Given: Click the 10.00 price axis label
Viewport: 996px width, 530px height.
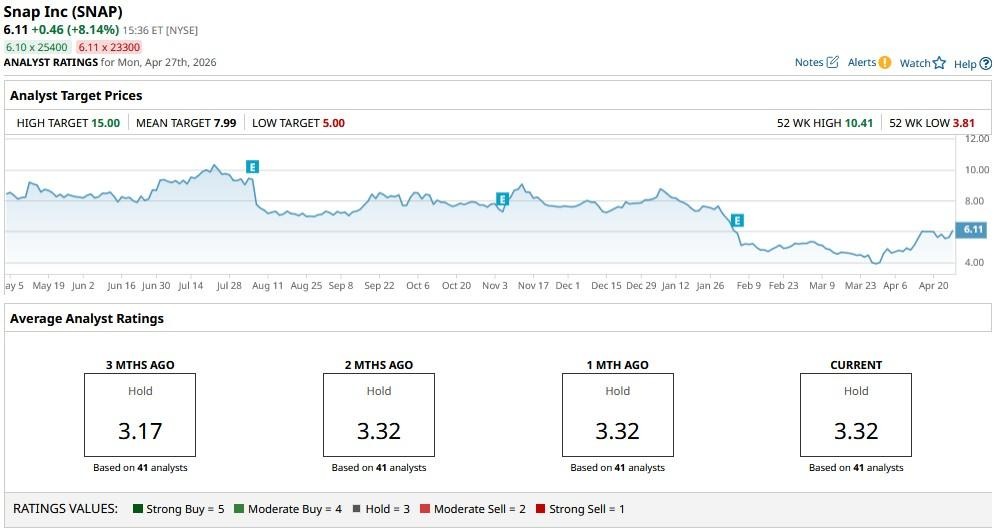Looking at the screenshot, I should click(977, 170).
